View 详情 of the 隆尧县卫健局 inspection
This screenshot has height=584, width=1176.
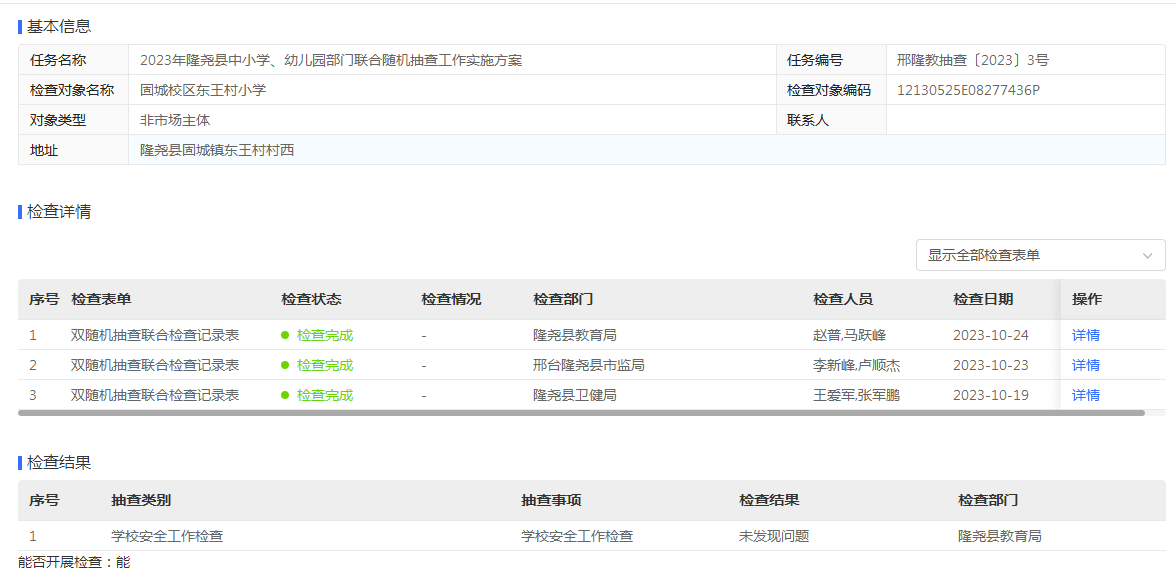(x=1085, y=394)
